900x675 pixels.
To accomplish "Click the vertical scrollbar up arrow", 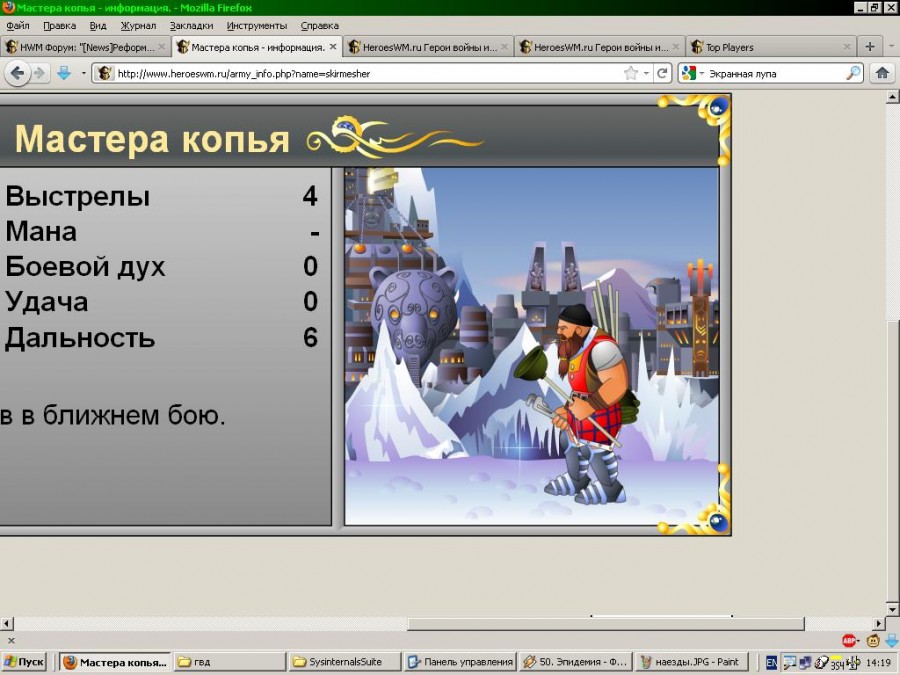I will (x=892, y=97).
